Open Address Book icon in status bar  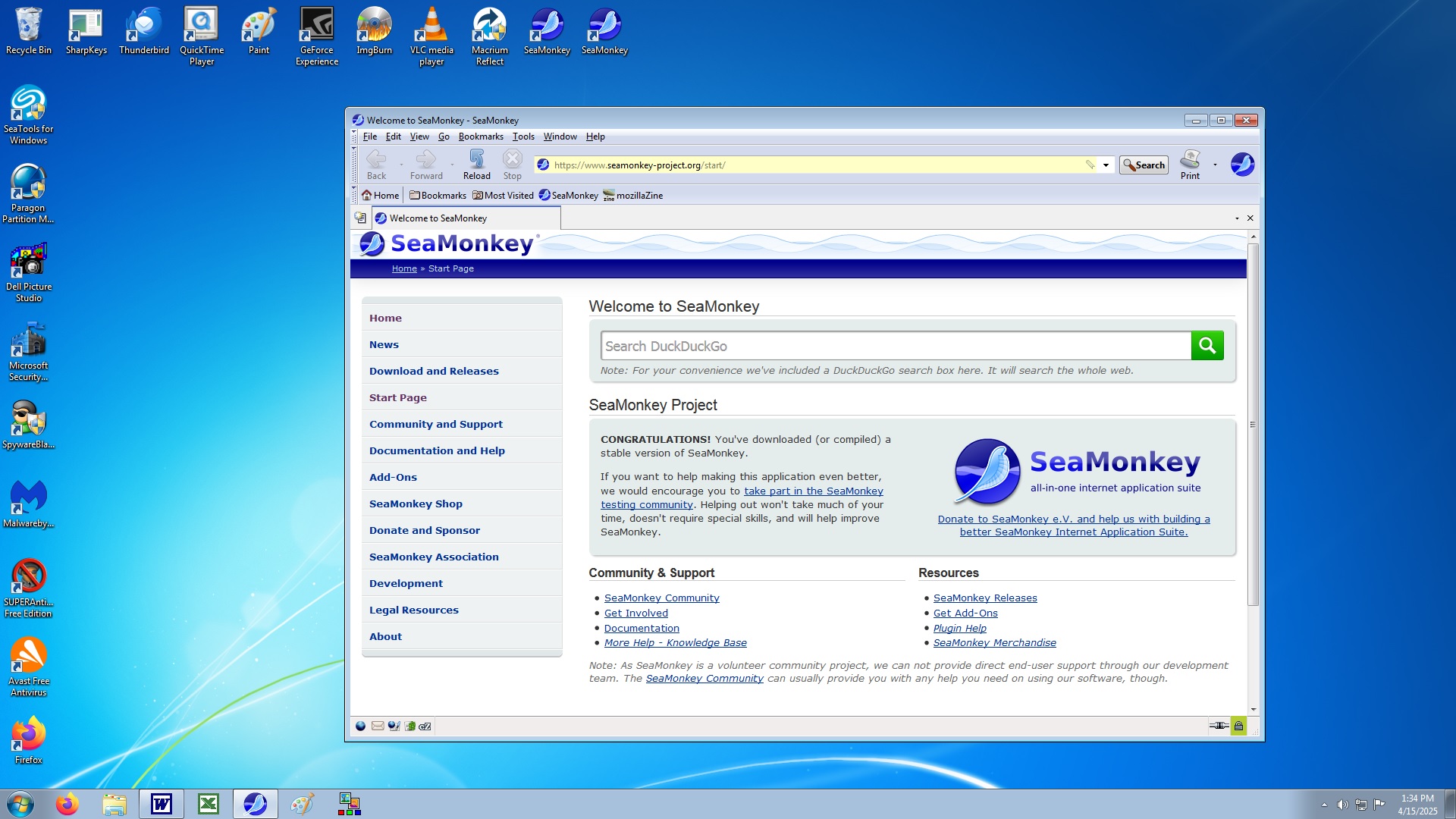tap(409, 726)
